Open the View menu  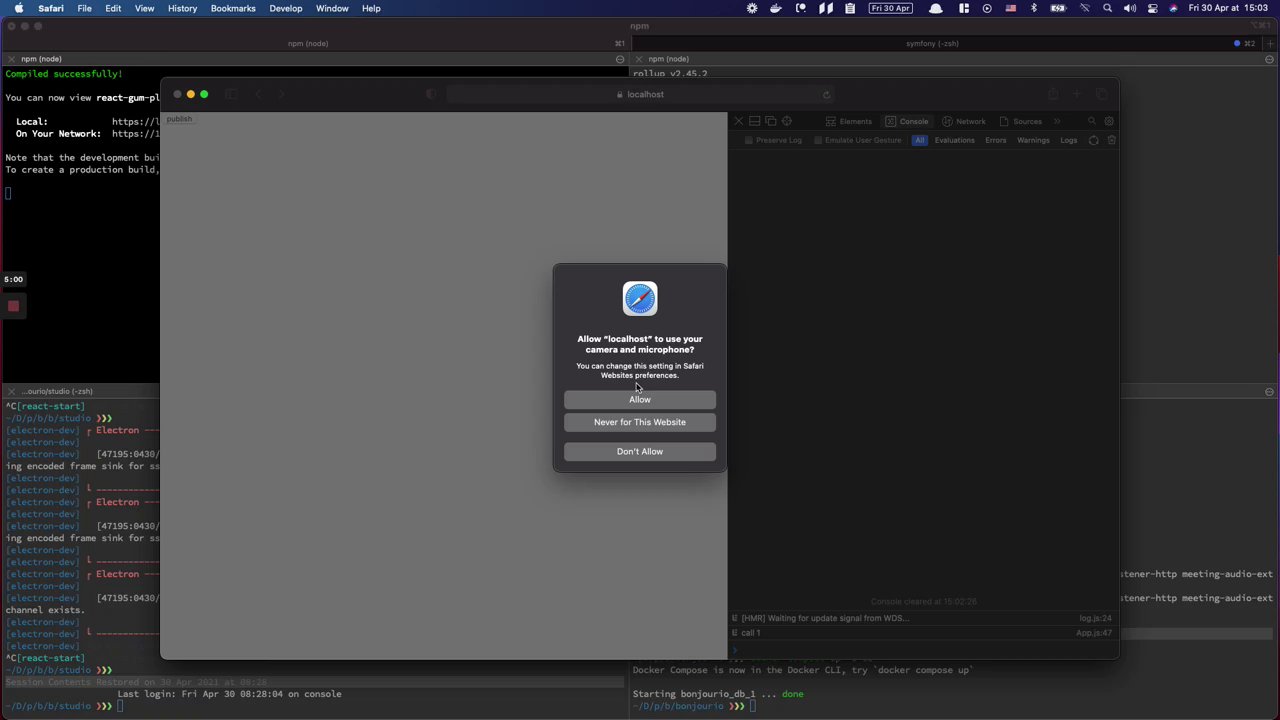(144, 8)
